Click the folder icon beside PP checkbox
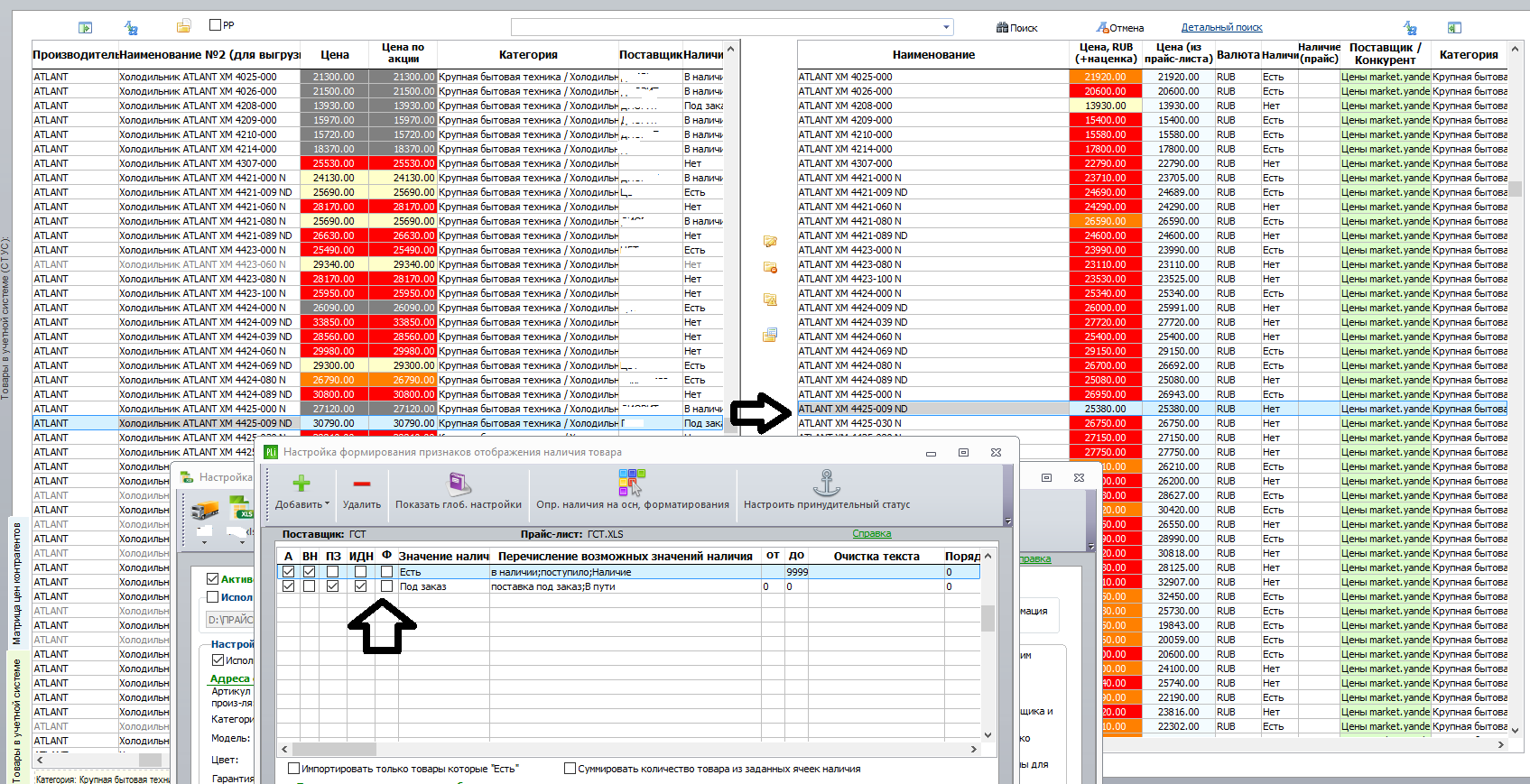Screen dimensions: 1530x784 [x=183, y=26]
